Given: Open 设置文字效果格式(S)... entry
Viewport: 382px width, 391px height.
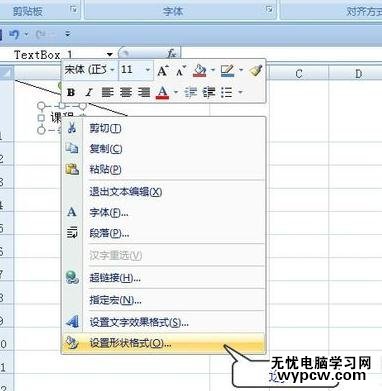Looking at the screenshot, I should click(163, 322).
